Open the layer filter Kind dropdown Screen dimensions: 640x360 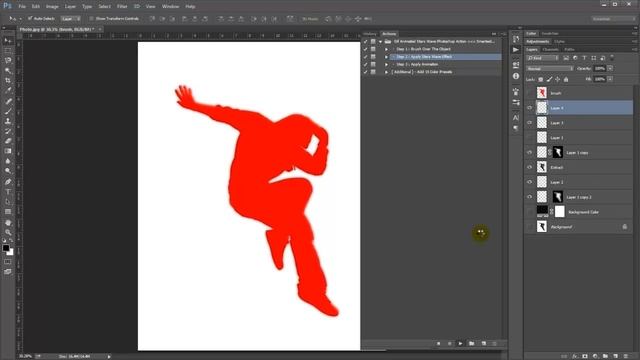coord(542,58)
